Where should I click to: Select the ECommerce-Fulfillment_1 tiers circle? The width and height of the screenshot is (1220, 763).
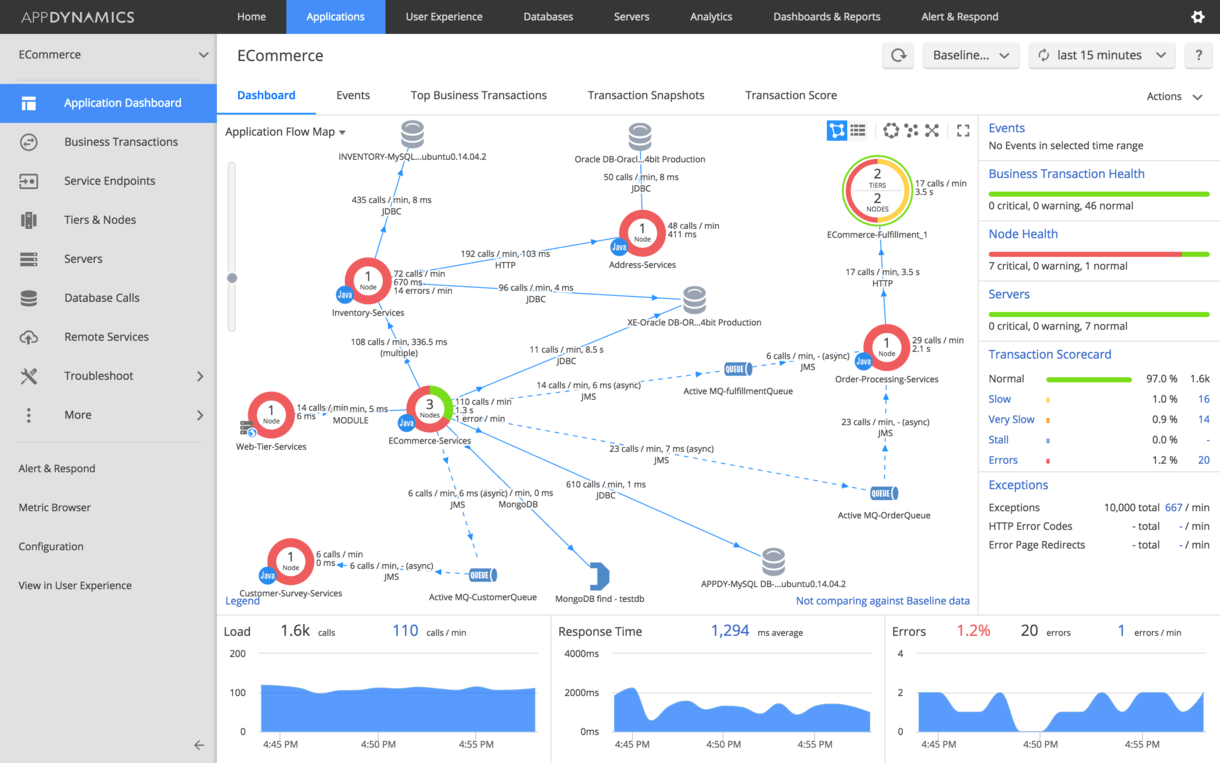pyautogui.click(x=877, y=191)
